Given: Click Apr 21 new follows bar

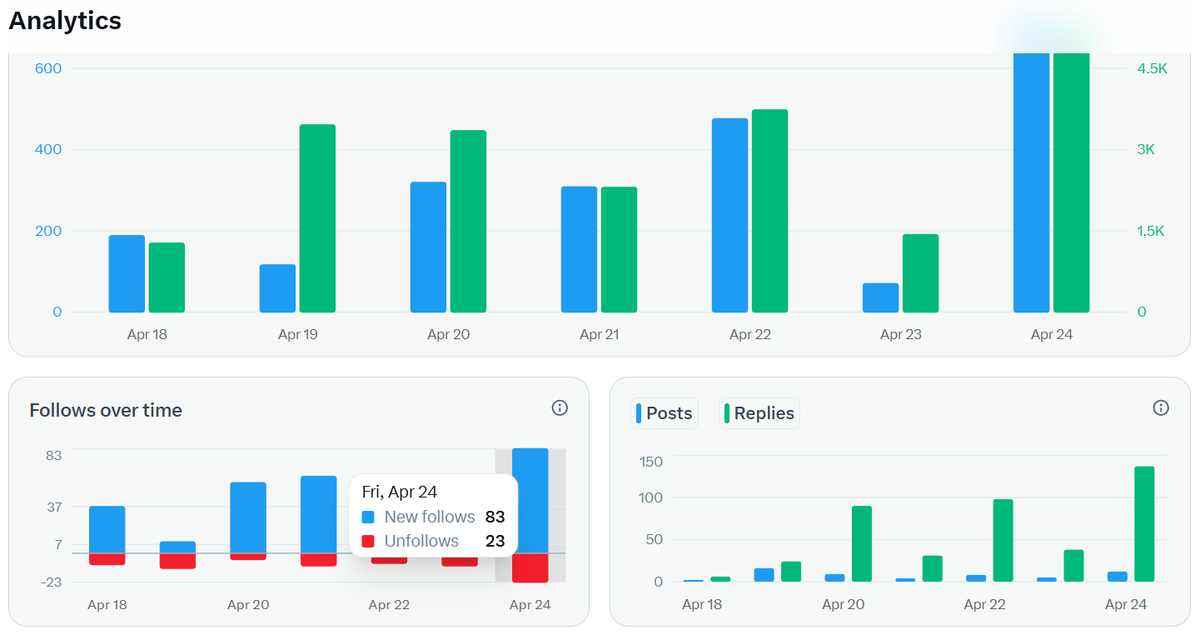Looking at the screenshot, I should (x=319, y=514).
